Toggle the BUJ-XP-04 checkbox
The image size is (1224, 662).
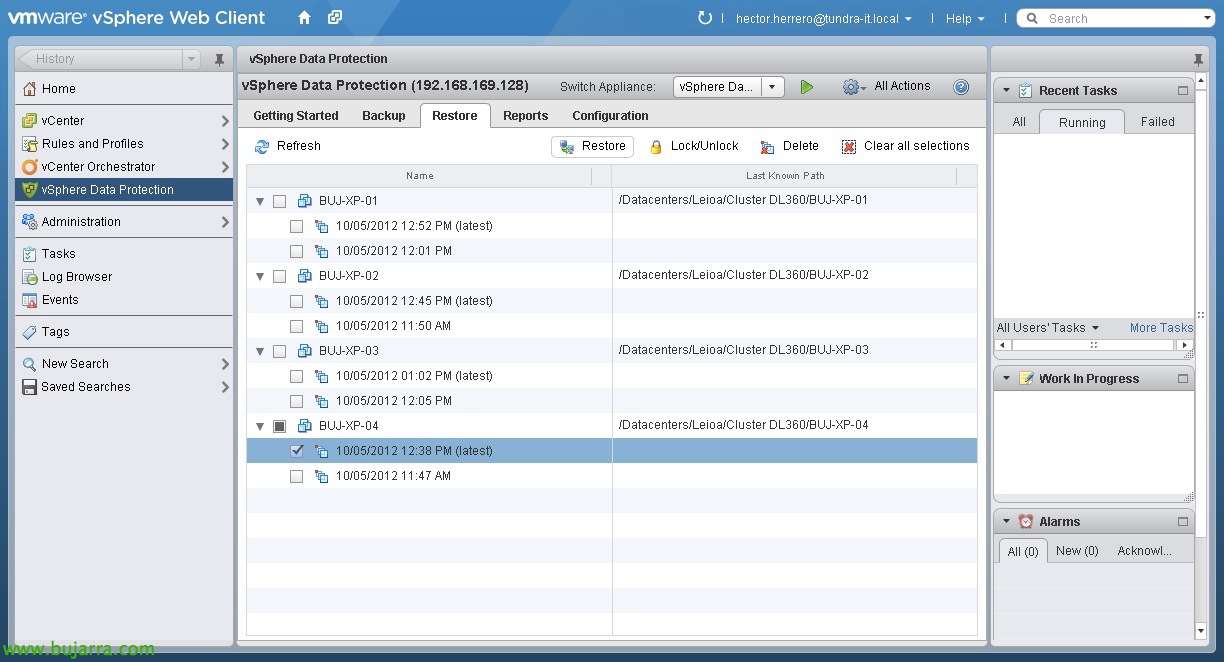[x=280, y=426]
